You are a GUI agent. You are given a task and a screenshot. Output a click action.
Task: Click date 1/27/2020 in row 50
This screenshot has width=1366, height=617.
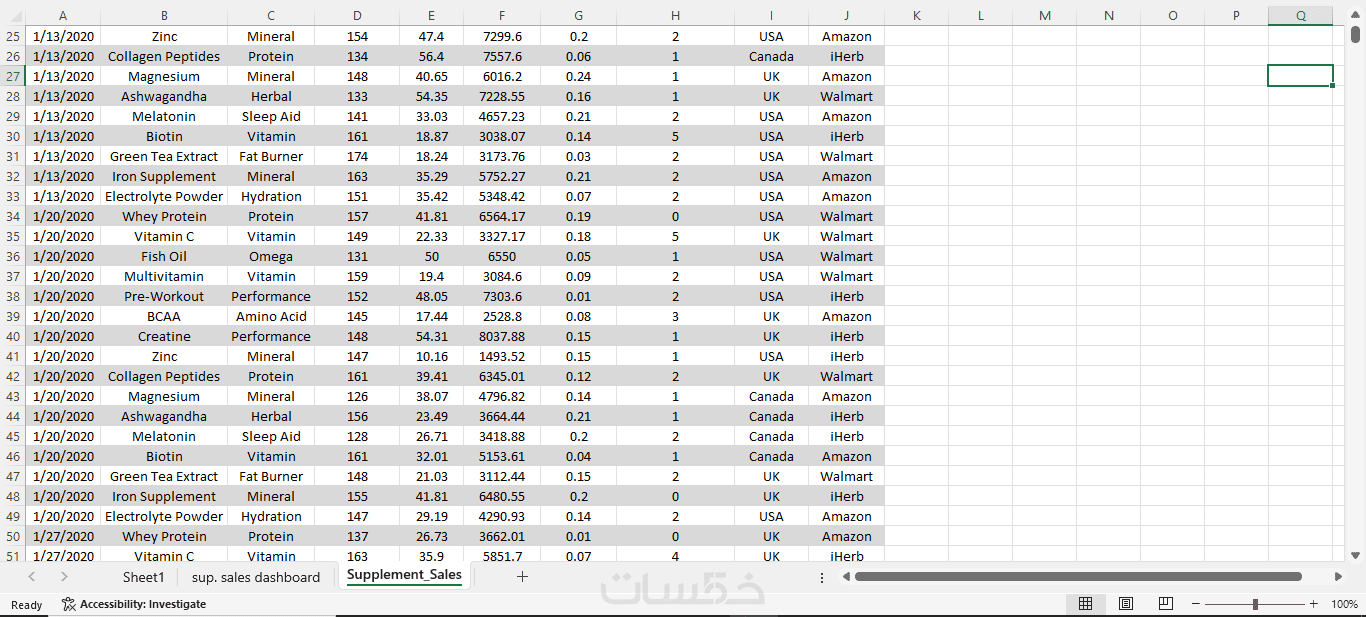63,536
